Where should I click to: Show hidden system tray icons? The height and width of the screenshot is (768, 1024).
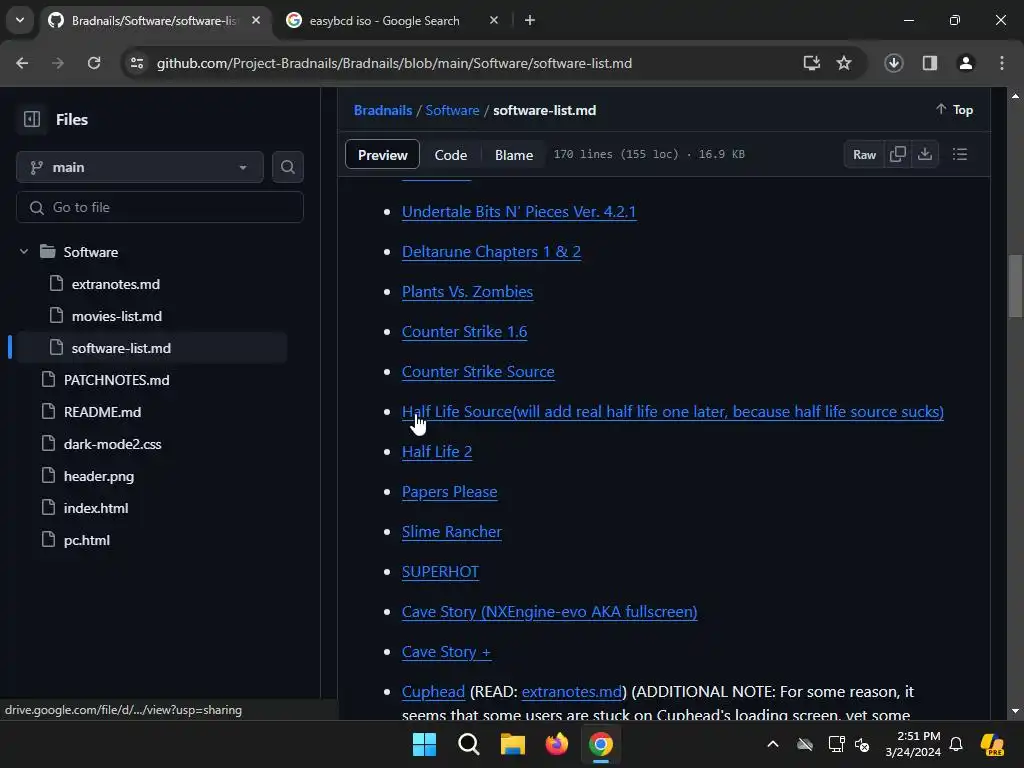[x=773, y=744]
